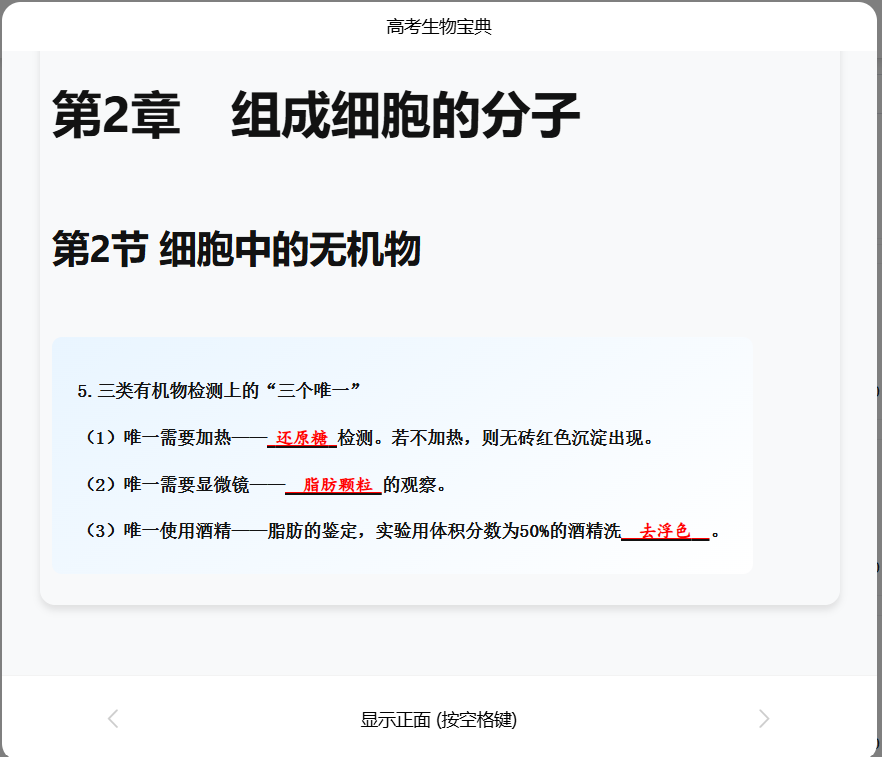Click the red answer 还原糖

coord(302,438)
